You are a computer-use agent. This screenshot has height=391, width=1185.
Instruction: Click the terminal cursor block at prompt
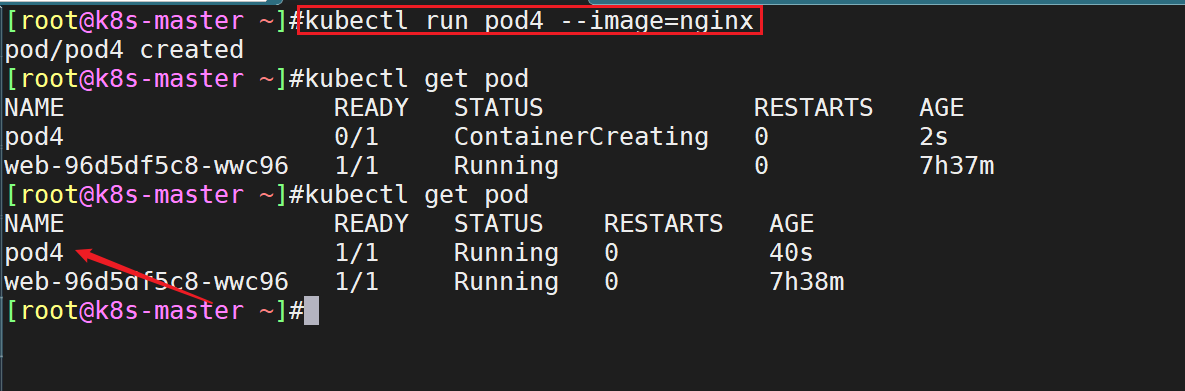coord(311,311)
